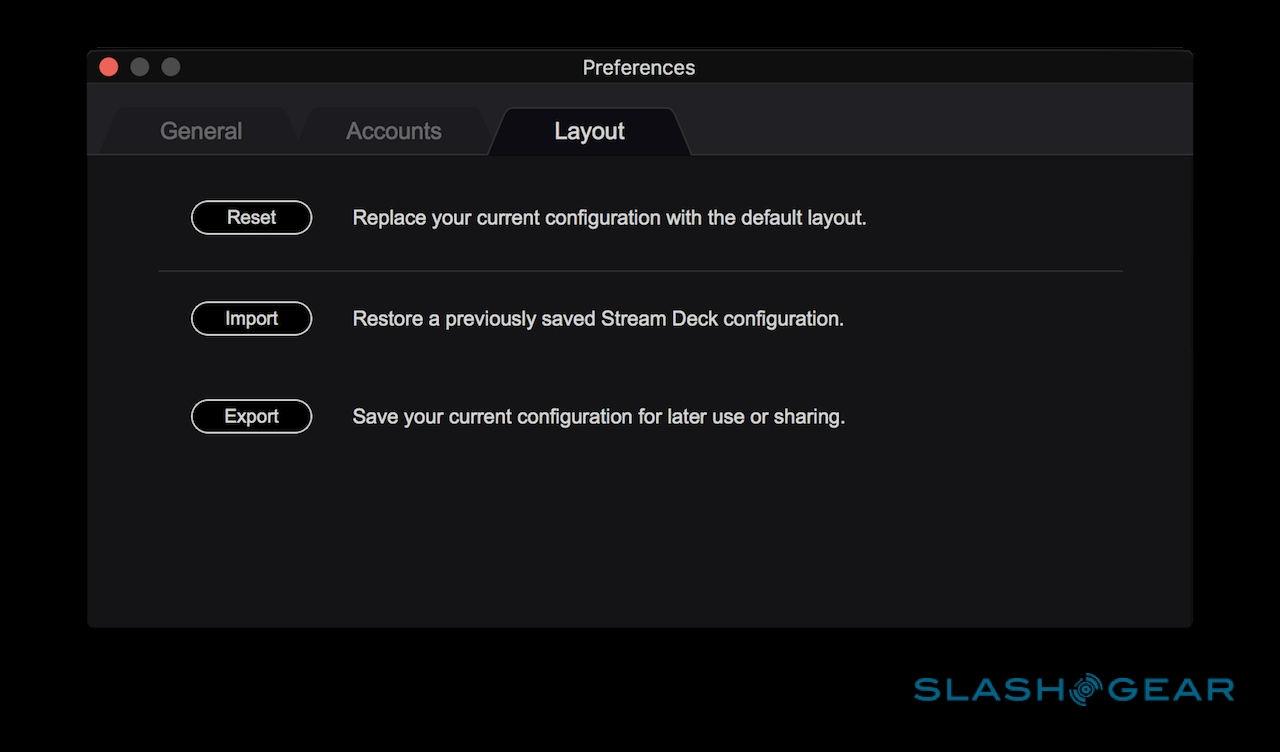Open the Accounts tab
Image resolution: width=1280 pixels, height=752 pixels.
click(x=393, y=131)
